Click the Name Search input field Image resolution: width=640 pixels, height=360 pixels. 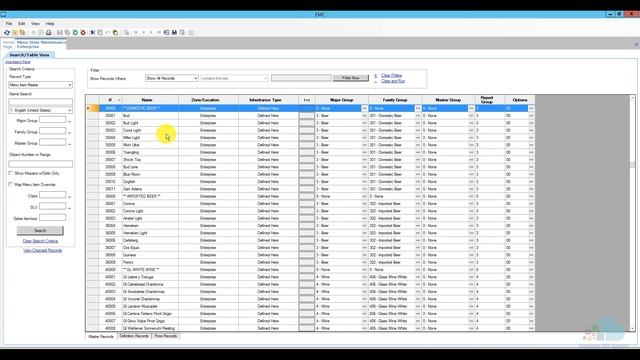tap(40, 102)
